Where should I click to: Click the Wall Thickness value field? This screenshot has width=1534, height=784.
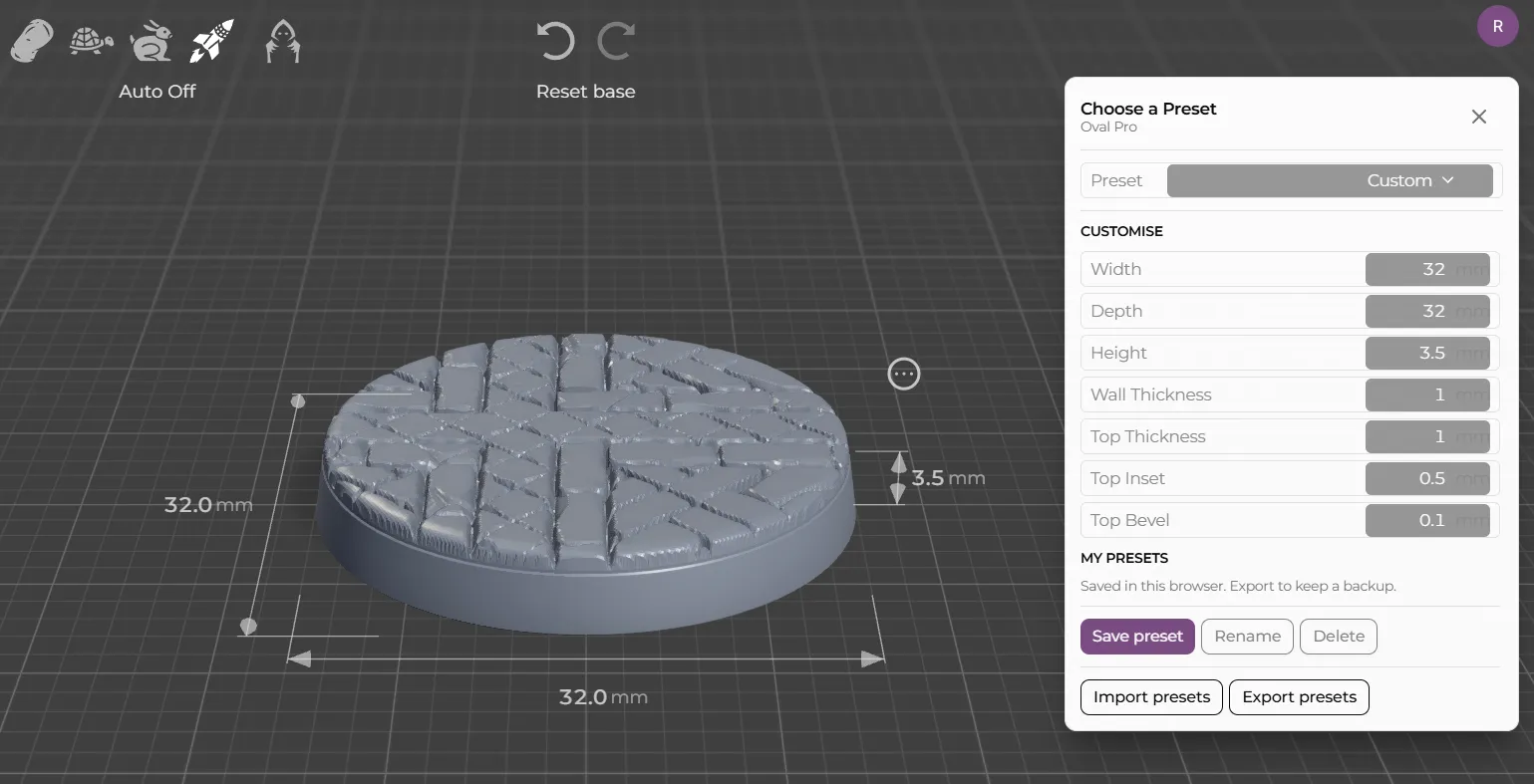coord(1427,394)
